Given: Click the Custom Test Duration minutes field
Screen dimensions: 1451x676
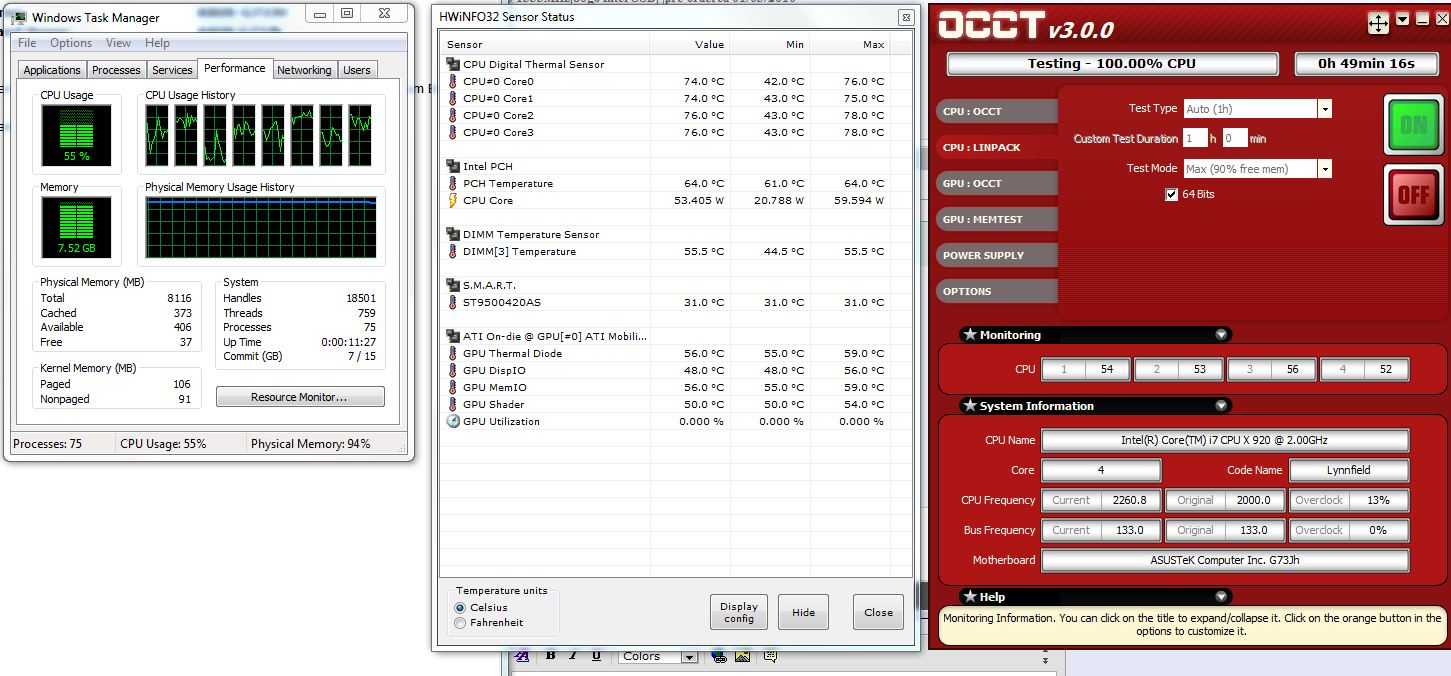Looking at the screenshot, I should 1235,138.
